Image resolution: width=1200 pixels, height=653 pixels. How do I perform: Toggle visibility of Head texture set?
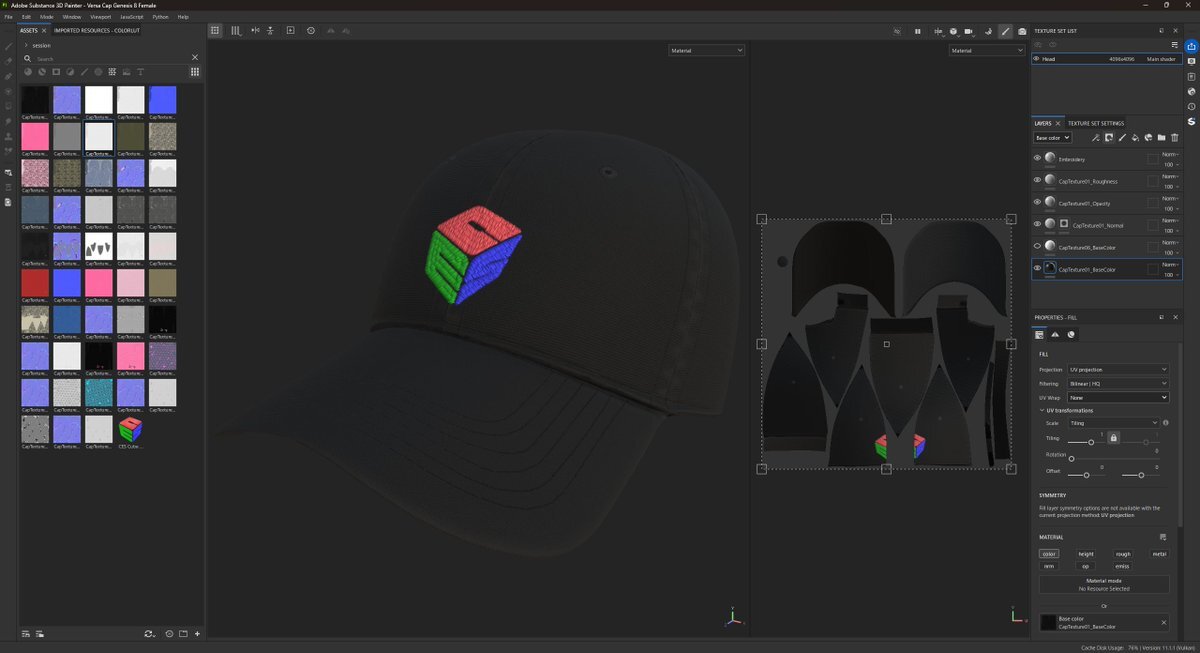[1036, 59]
